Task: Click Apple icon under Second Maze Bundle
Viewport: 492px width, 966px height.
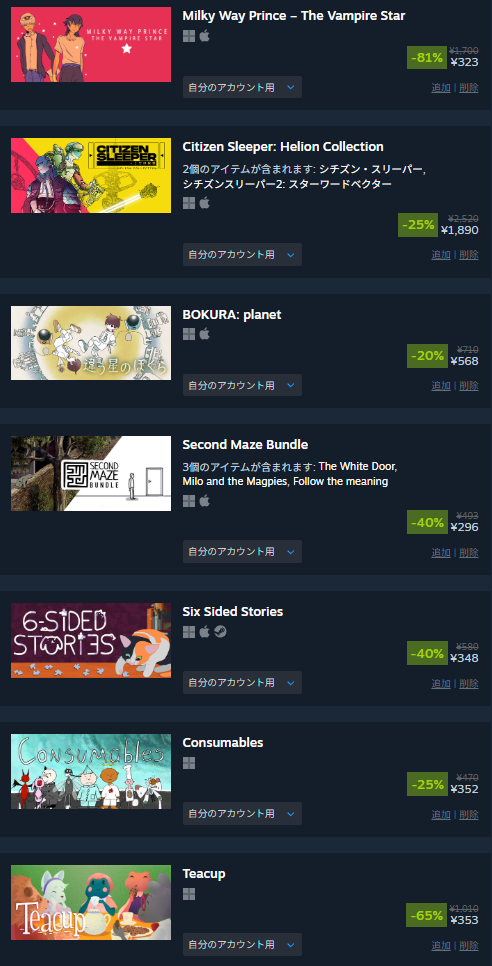Action: click(x=204, y=500)
